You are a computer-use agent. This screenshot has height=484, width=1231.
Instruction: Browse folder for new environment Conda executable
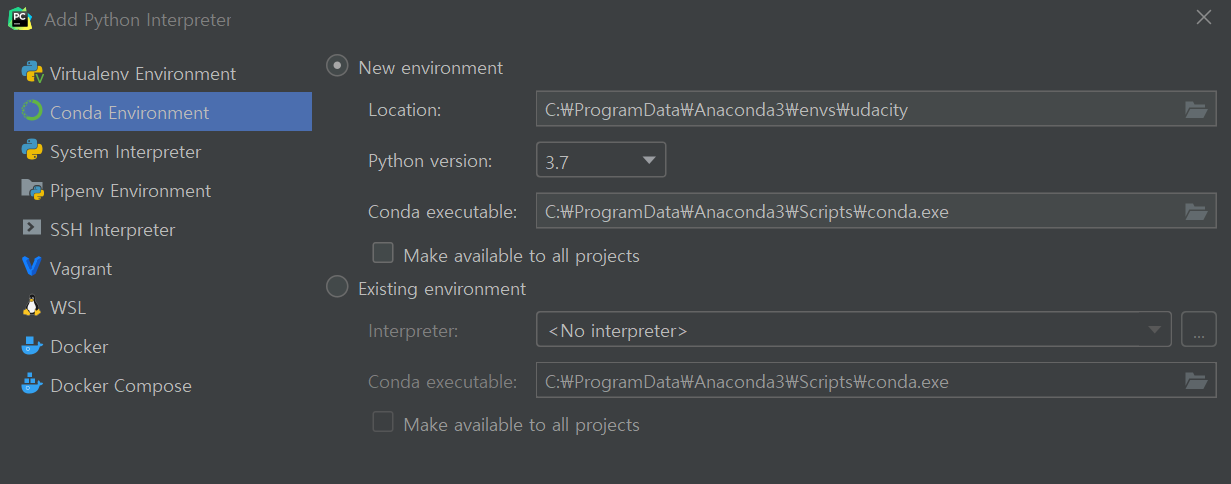(1196, 212)
